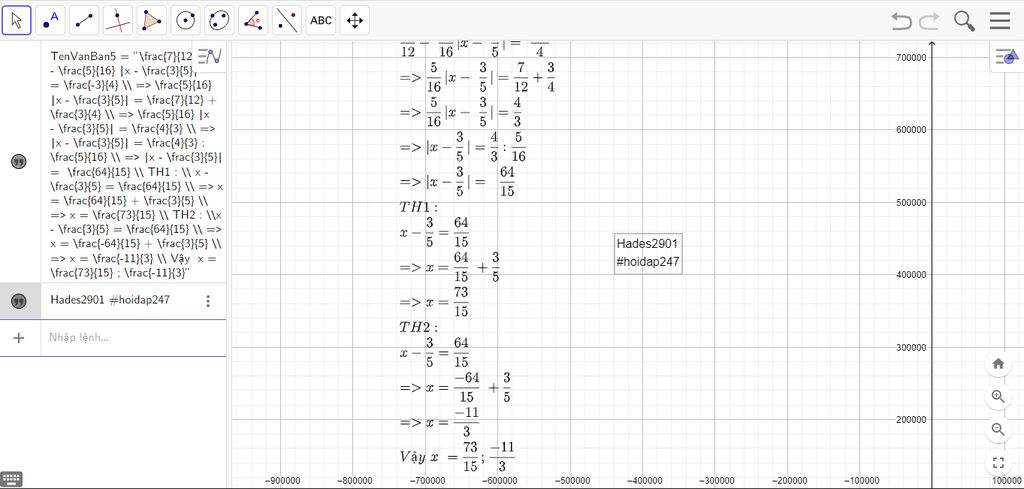Screen dimensions: 1024x489
Task: Toggle visibility of TenVanBan5 text object
Action: (20, 162)
